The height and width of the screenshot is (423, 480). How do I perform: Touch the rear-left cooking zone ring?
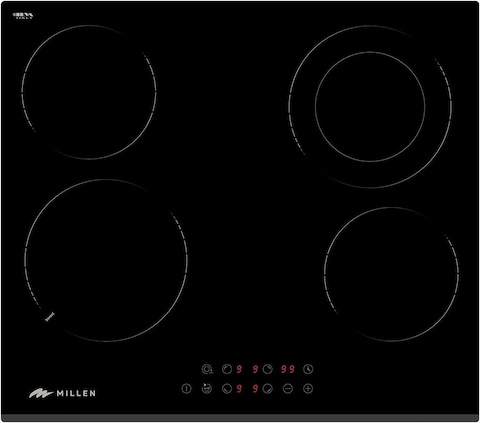(x=89, y=92)
